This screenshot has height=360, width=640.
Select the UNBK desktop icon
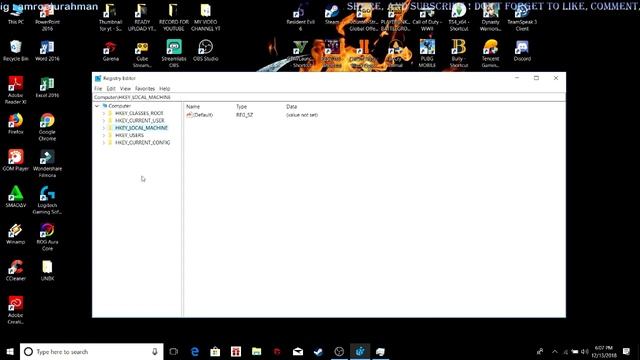coord(47,271)
